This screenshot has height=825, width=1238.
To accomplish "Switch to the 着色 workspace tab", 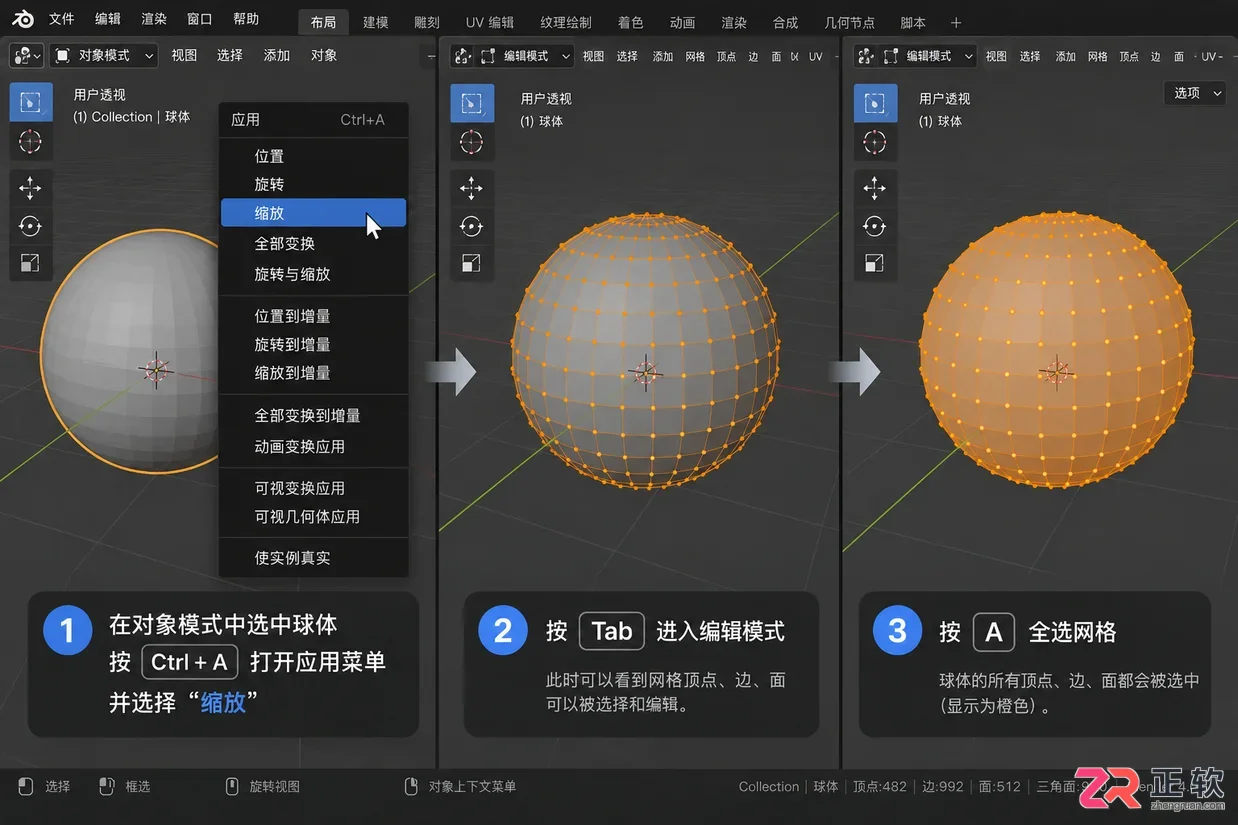I will (x=631, y=22).
